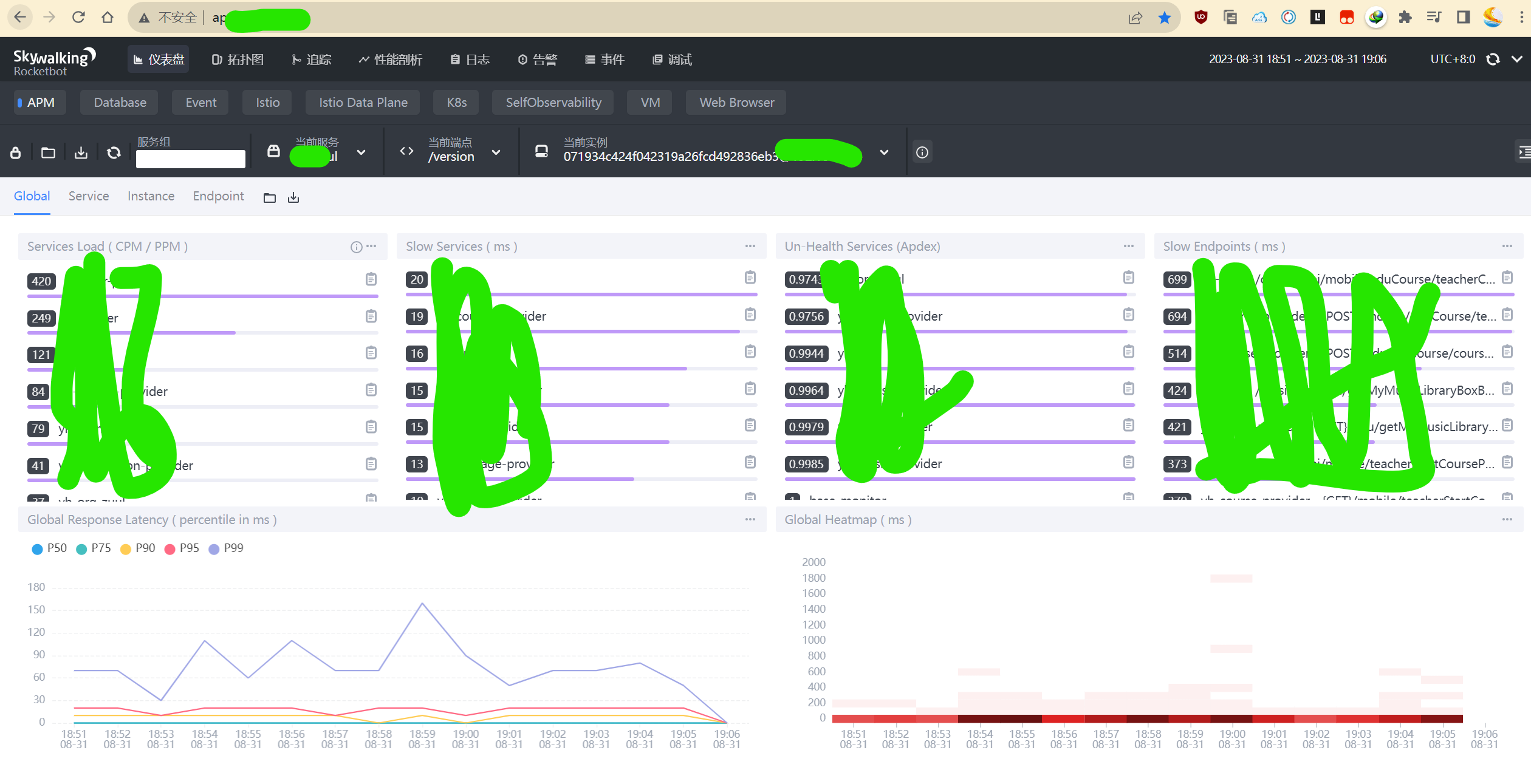Open Un-Health Services panel more options
The image size is (1531, 784).
(x=1129, y=246)
